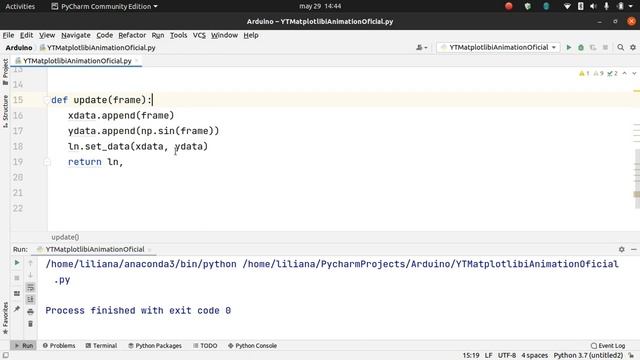
Task: Go to next highlighted error arrow
Action: 634,73
